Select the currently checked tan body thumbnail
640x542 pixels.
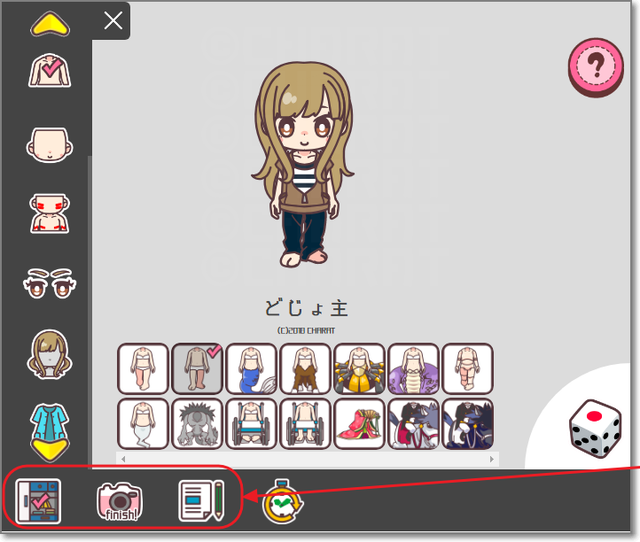(196, 368)
